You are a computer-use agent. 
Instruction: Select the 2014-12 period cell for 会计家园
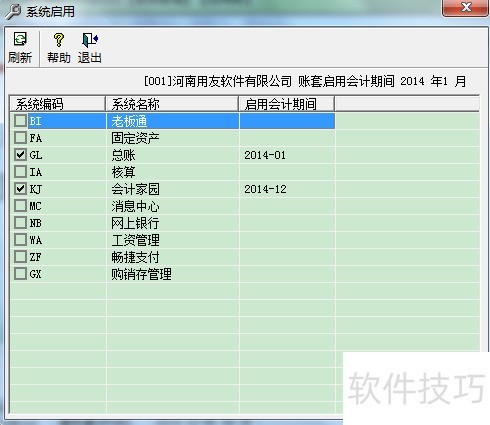287,189
